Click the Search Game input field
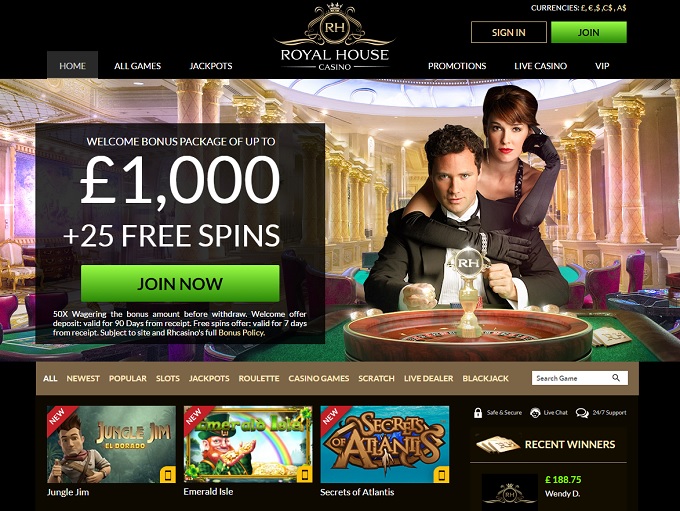The width and height of the screenshot is (680, 511). [x=579, y=378]
